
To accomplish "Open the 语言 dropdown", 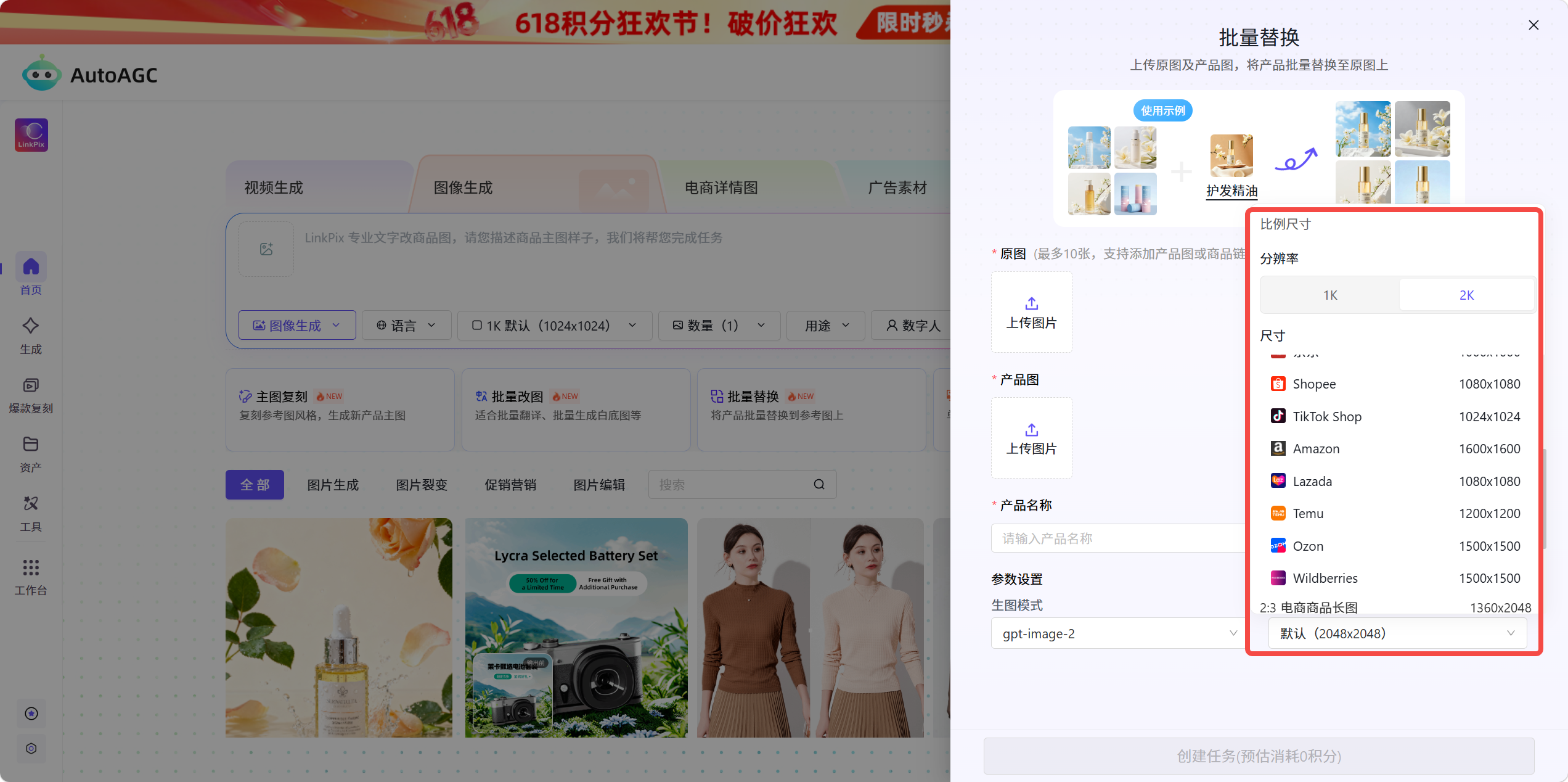I will 406,325.
